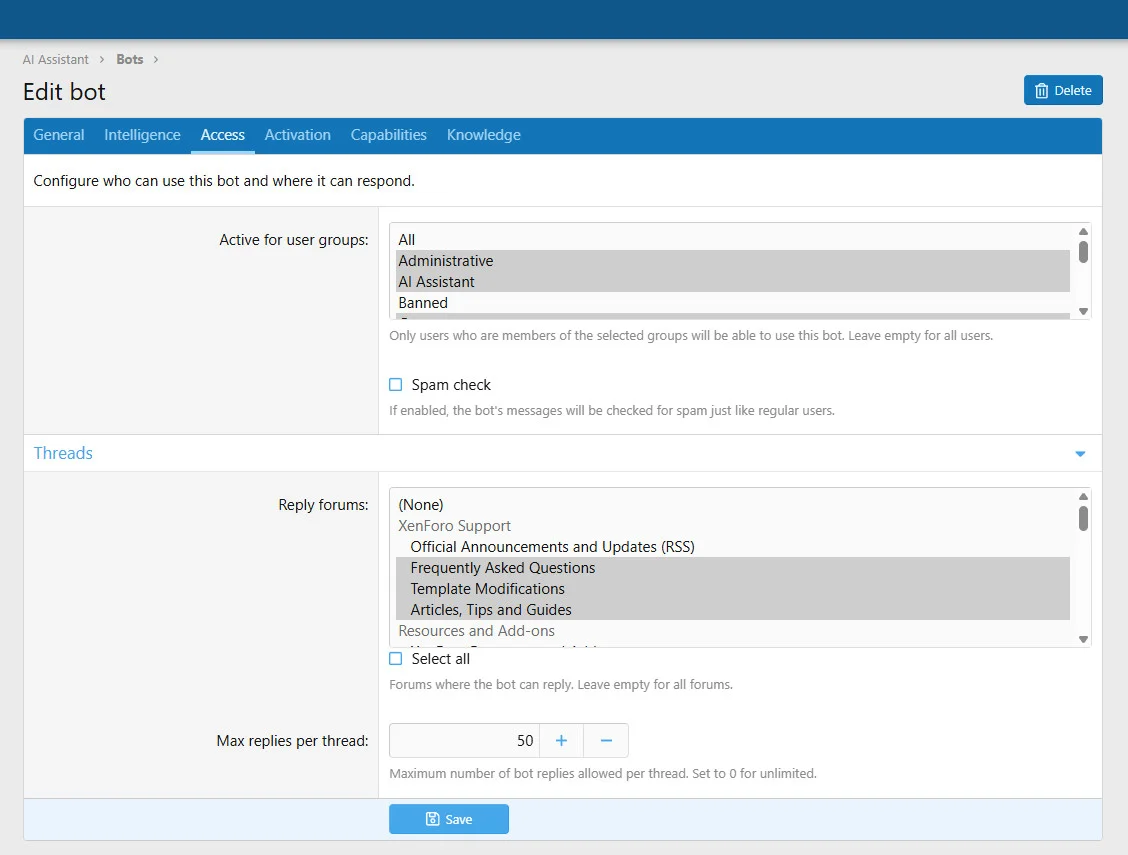This screenshot has height=855, width=1128.
Task: Open the AI Assistant breadcrumb link
Action: point(56,60)
